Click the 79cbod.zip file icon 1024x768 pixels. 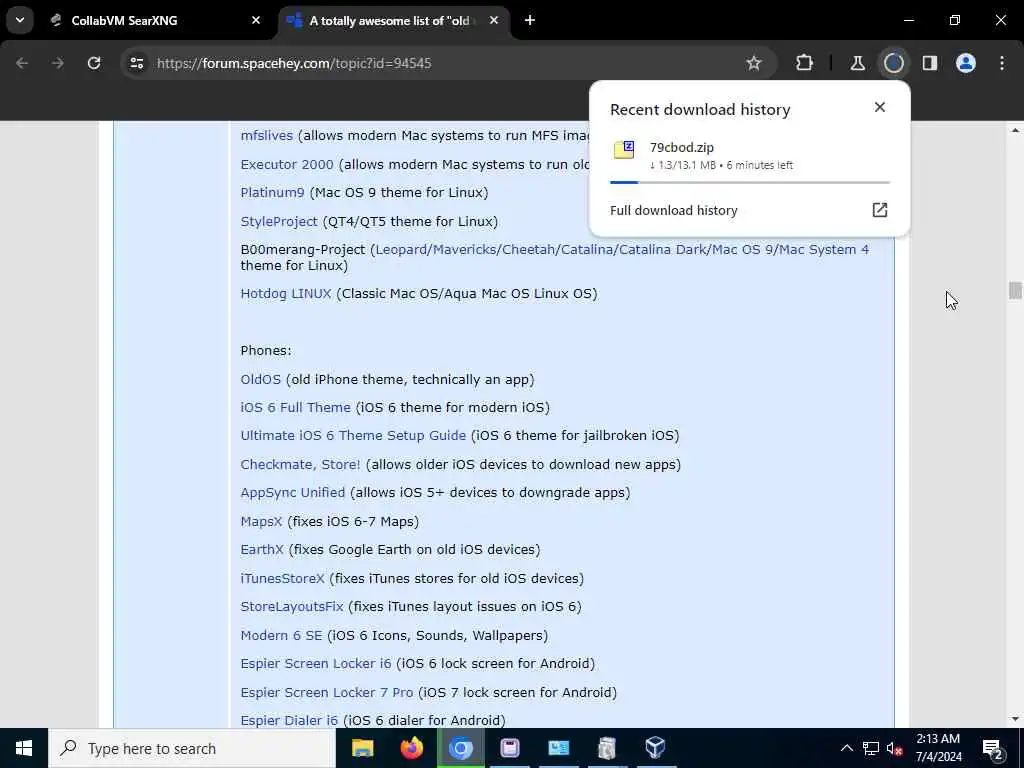coord(624,150)
